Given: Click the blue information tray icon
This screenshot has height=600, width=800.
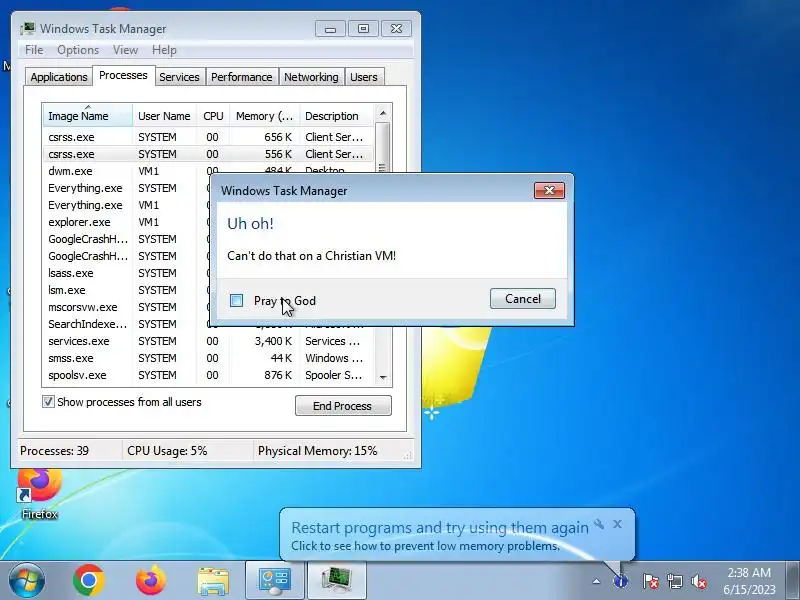Looking at the screenshot, I should [x=620, y=581].
